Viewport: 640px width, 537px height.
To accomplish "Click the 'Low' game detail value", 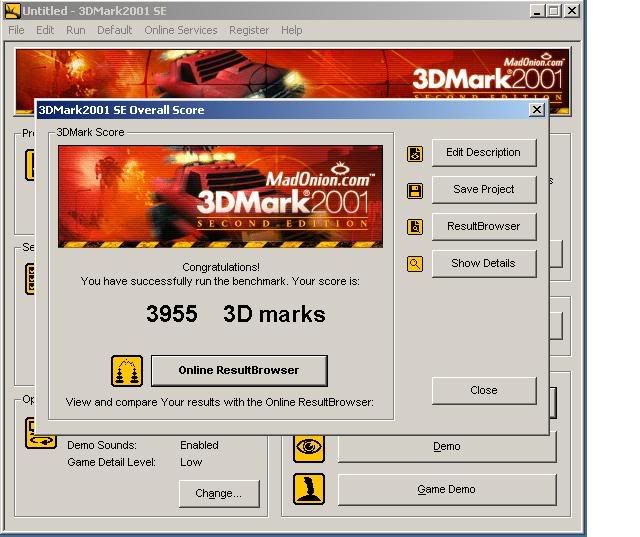I will pos(191,462).
